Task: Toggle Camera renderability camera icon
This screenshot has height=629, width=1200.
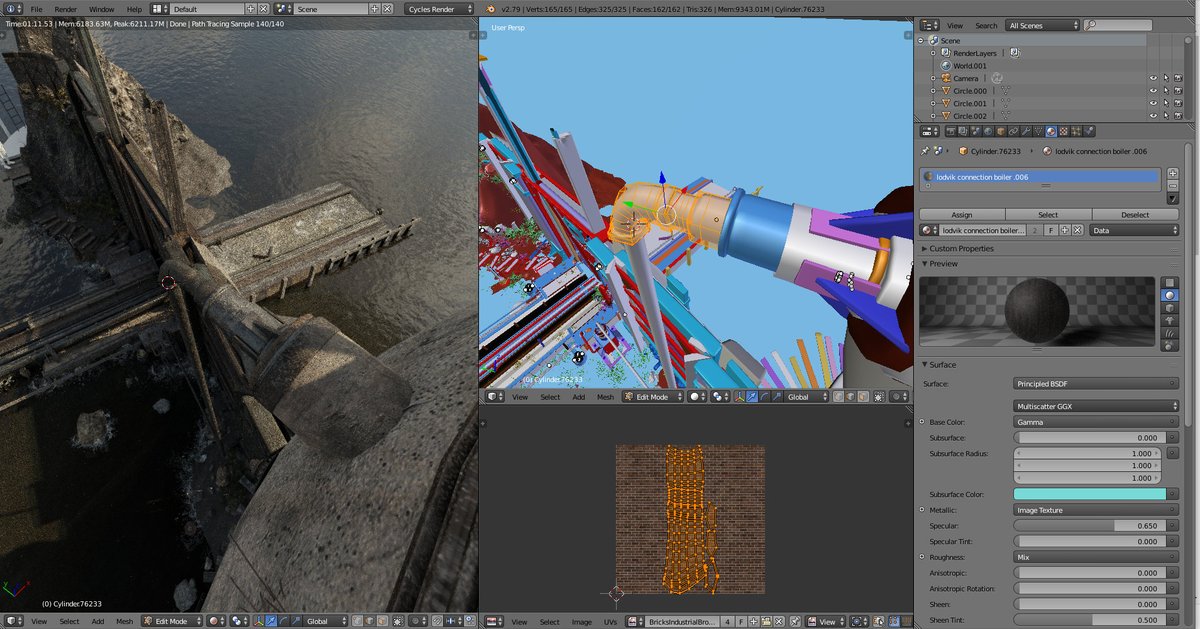Action: tap(1178, 78)
